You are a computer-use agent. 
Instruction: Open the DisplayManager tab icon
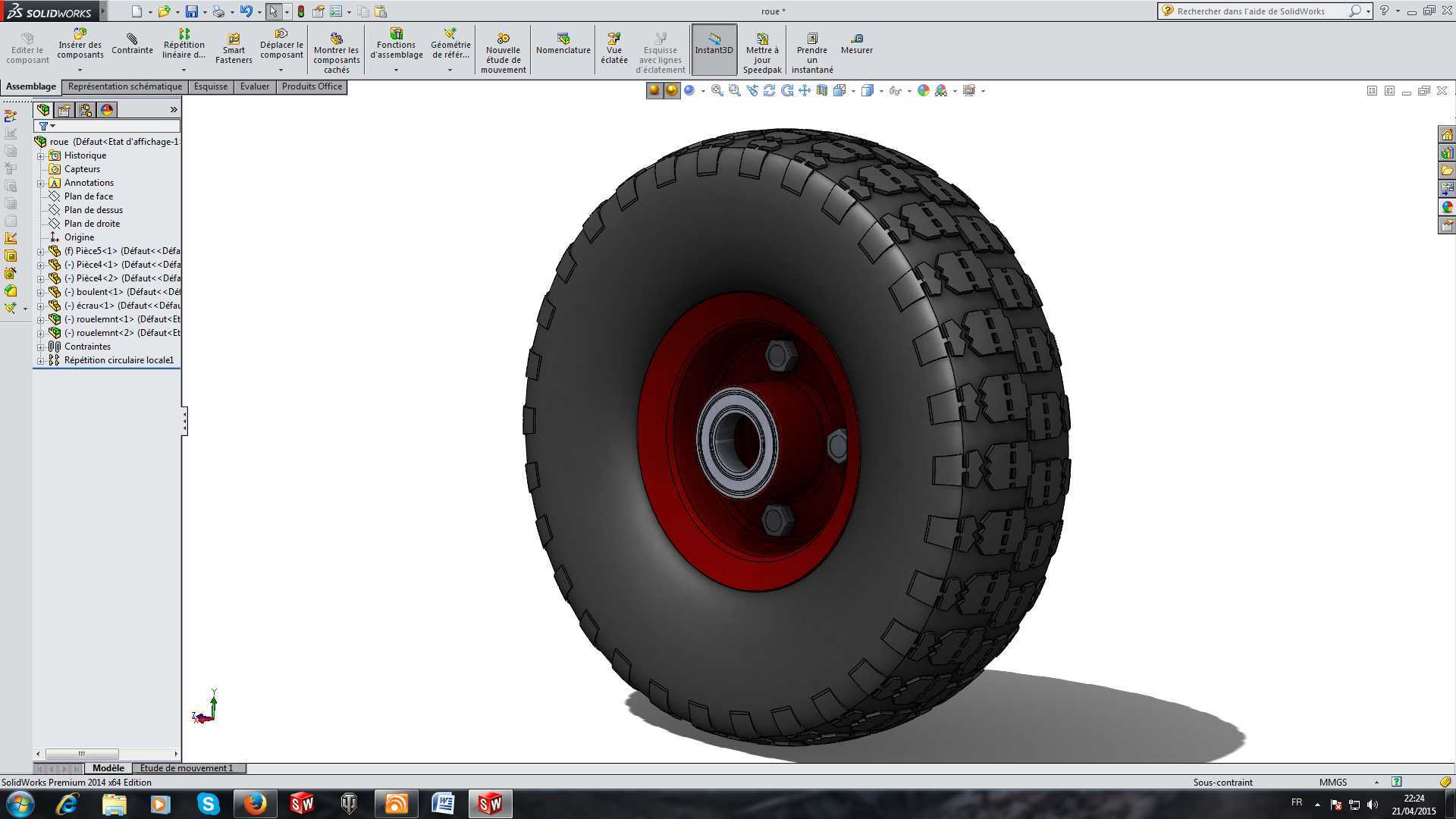107,110
